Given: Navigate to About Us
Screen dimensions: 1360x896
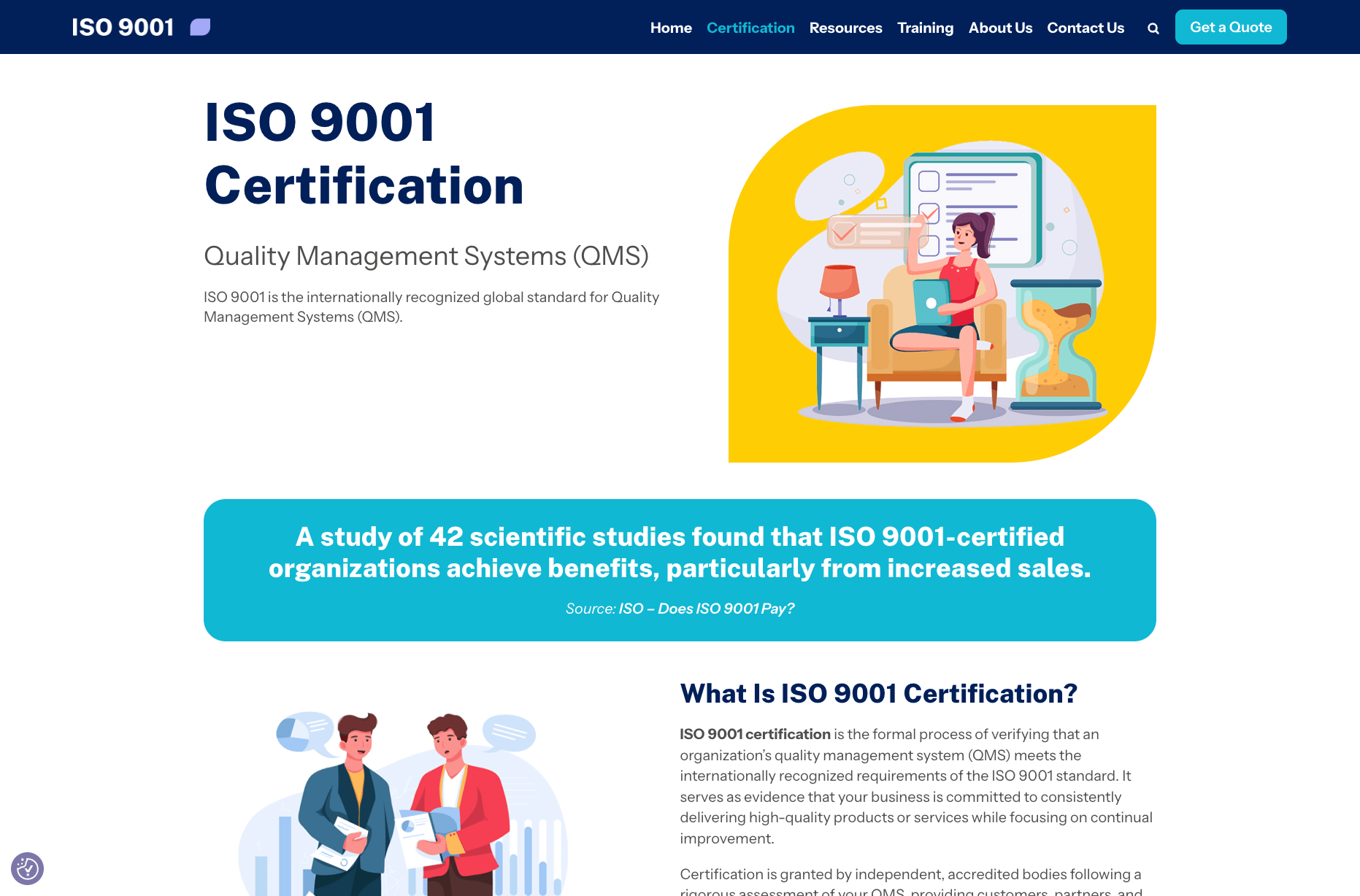Looking at the screenshot, I should (1000, 28).
